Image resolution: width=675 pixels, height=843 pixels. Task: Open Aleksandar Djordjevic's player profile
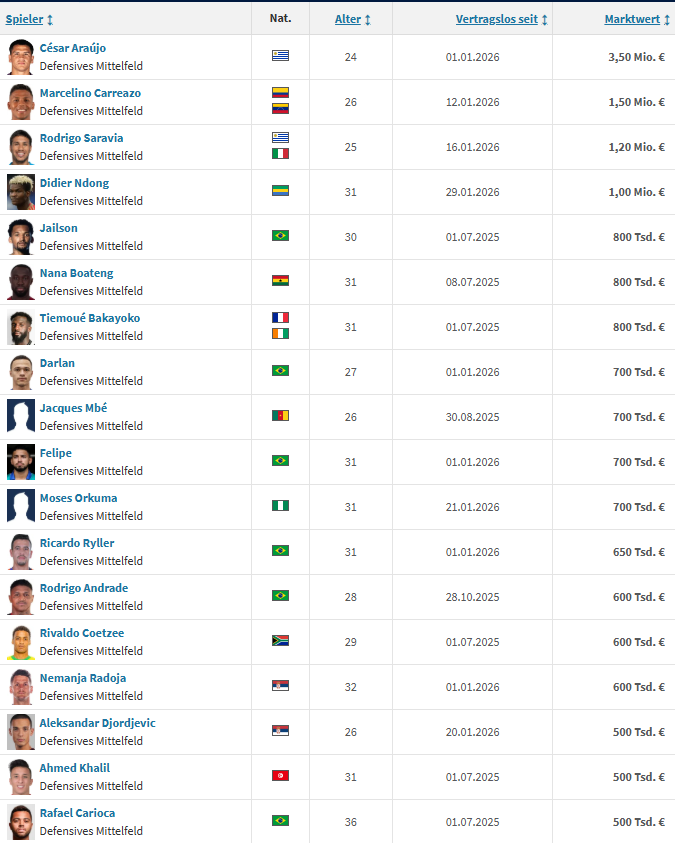coord(97,723)
